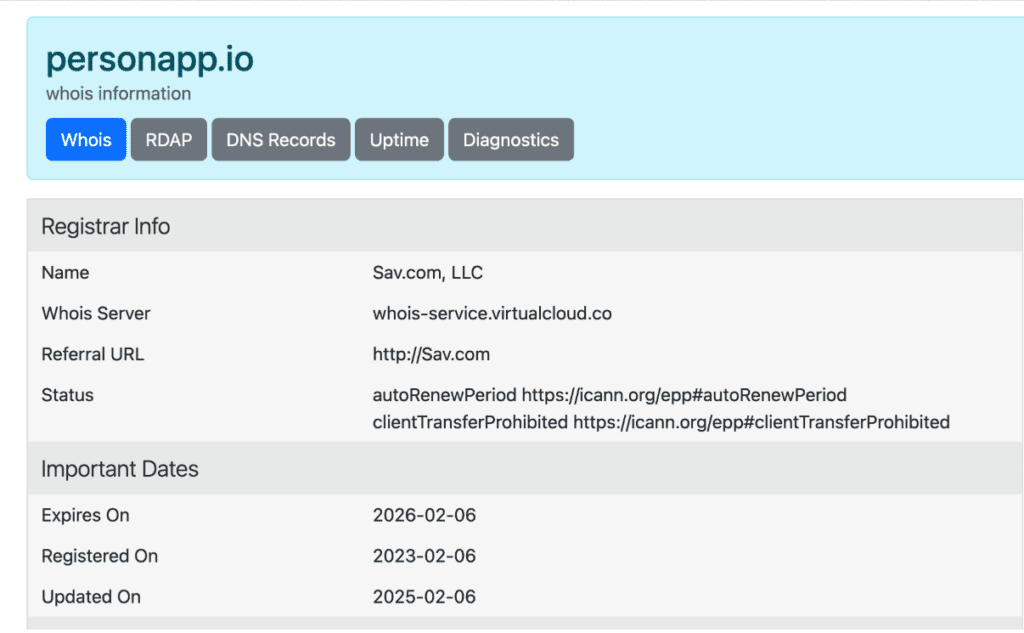Click the Registered On label
The width and height of the screenshot is (1024, 633).
point(99,556)
